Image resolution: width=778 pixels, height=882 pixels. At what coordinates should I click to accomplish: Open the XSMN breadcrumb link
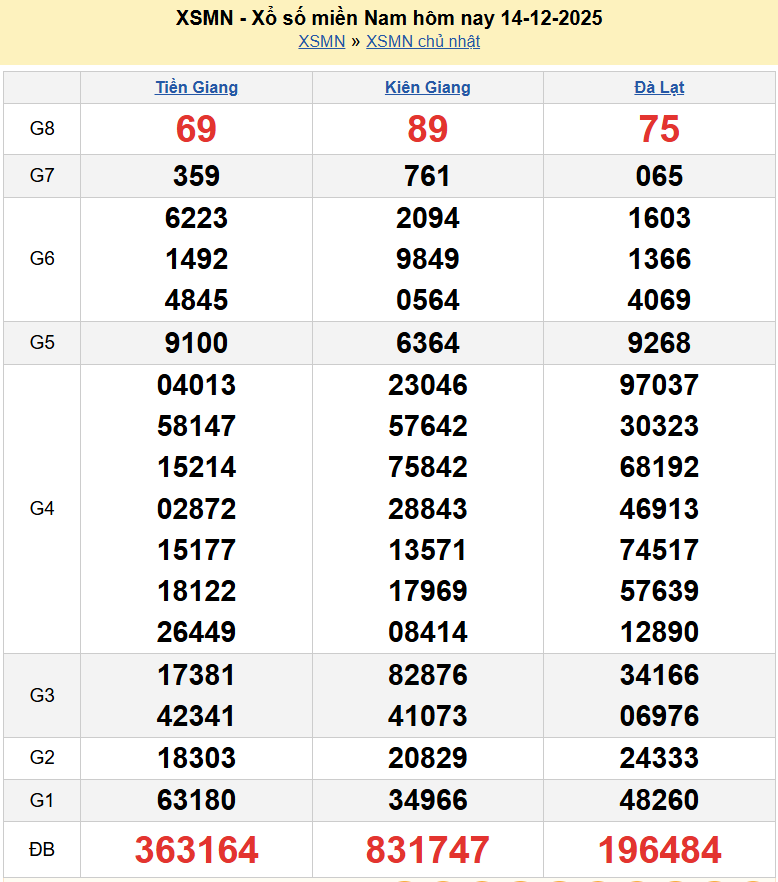321,41
